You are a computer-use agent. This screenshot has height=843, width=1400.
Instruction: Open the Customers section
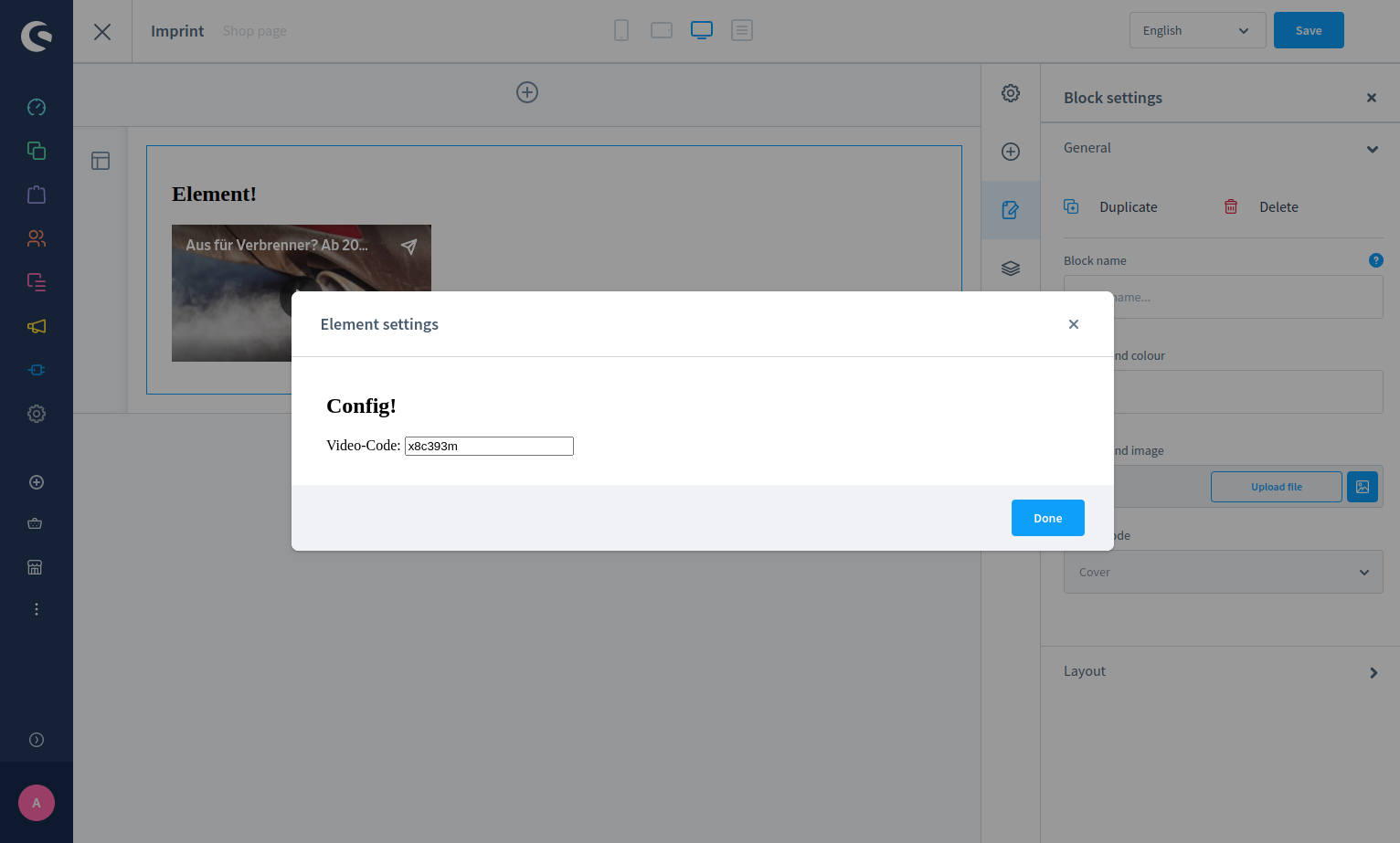tap(37, 238)
